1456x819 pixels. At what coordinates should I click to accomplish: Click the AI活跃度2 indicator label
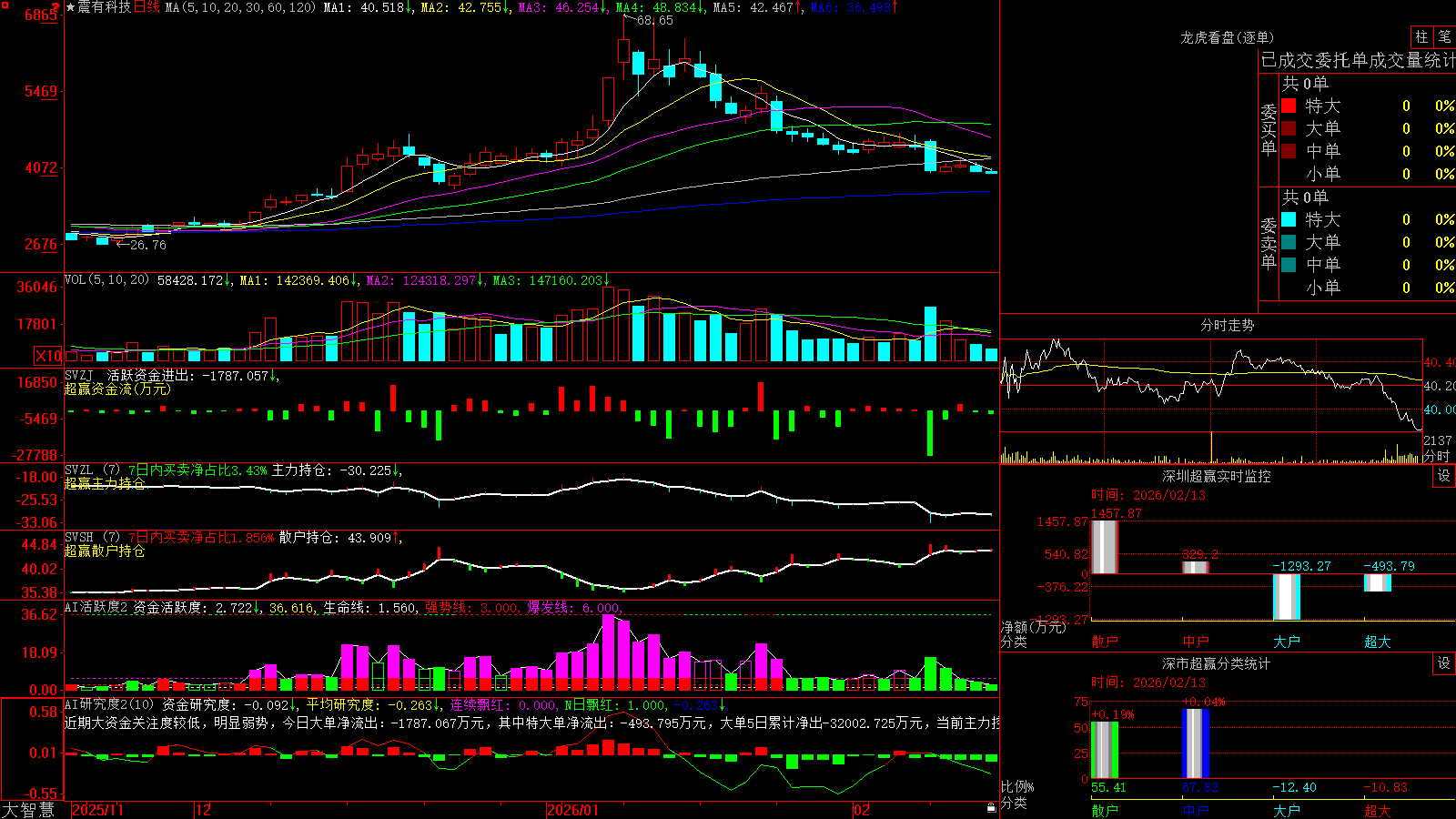click(x=96, y=607)
